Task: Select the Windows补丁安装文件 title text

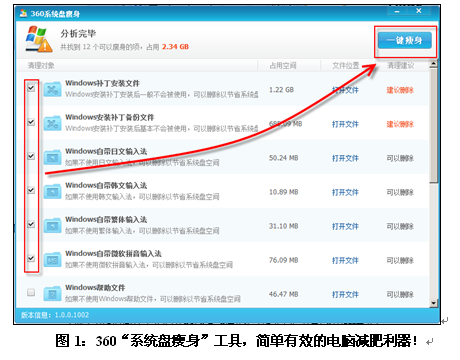Action: pyautogui.click(x=102, y=83)
